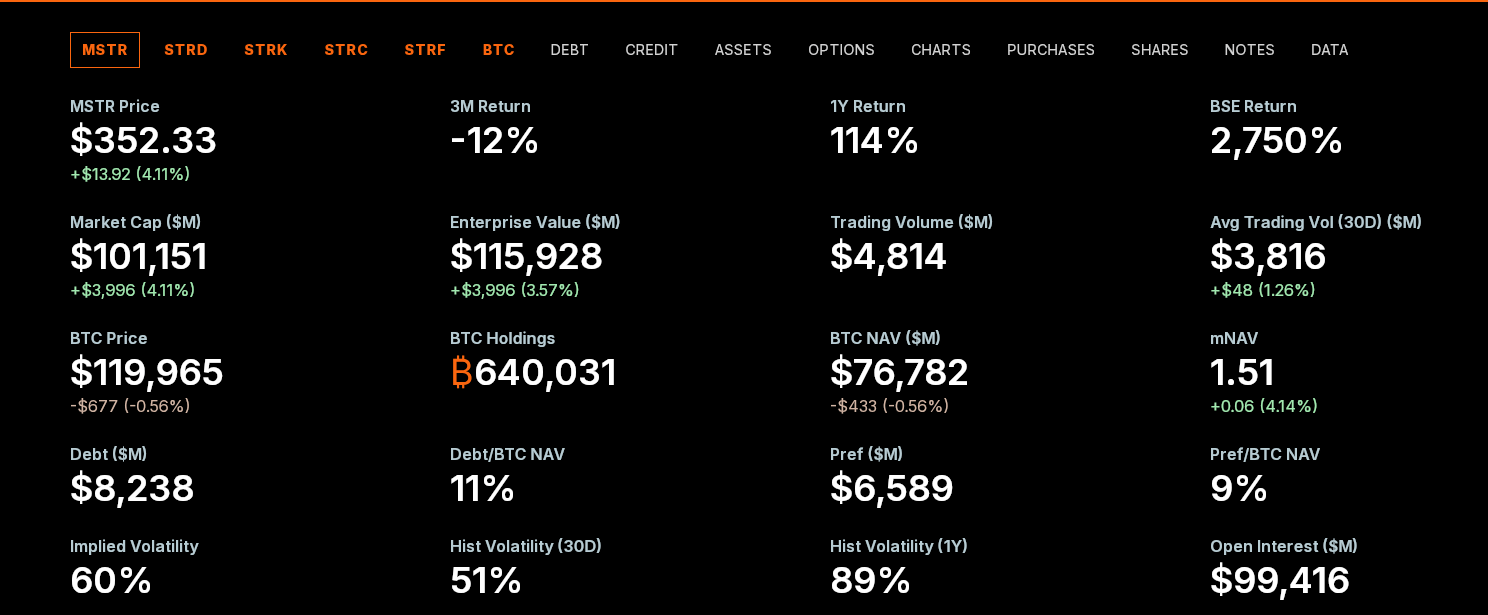Open the NOTES tab
The image size is (1488, 615).
[1249, 50]
